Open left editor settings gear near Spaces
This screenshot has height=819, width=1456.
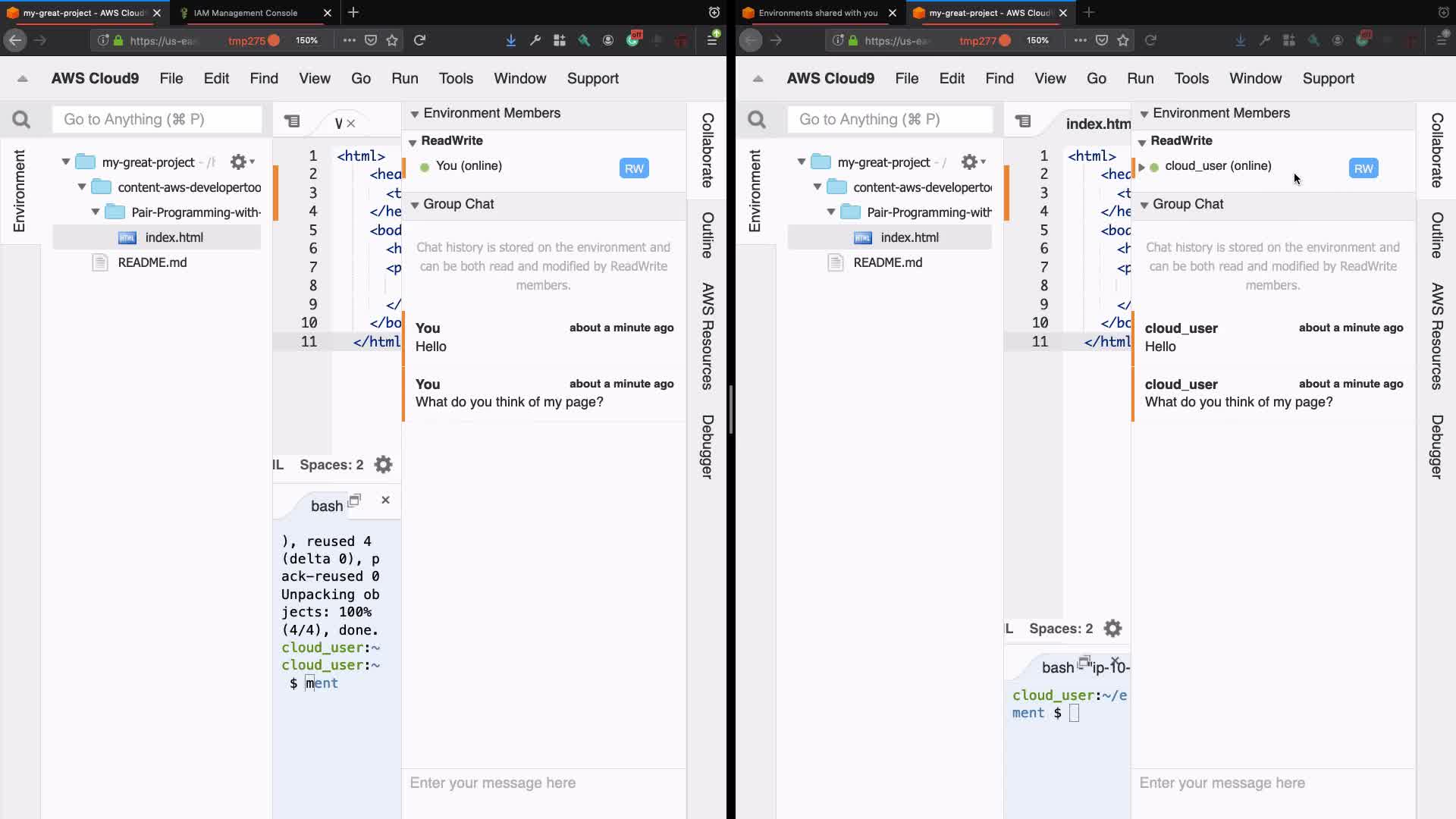384,465
